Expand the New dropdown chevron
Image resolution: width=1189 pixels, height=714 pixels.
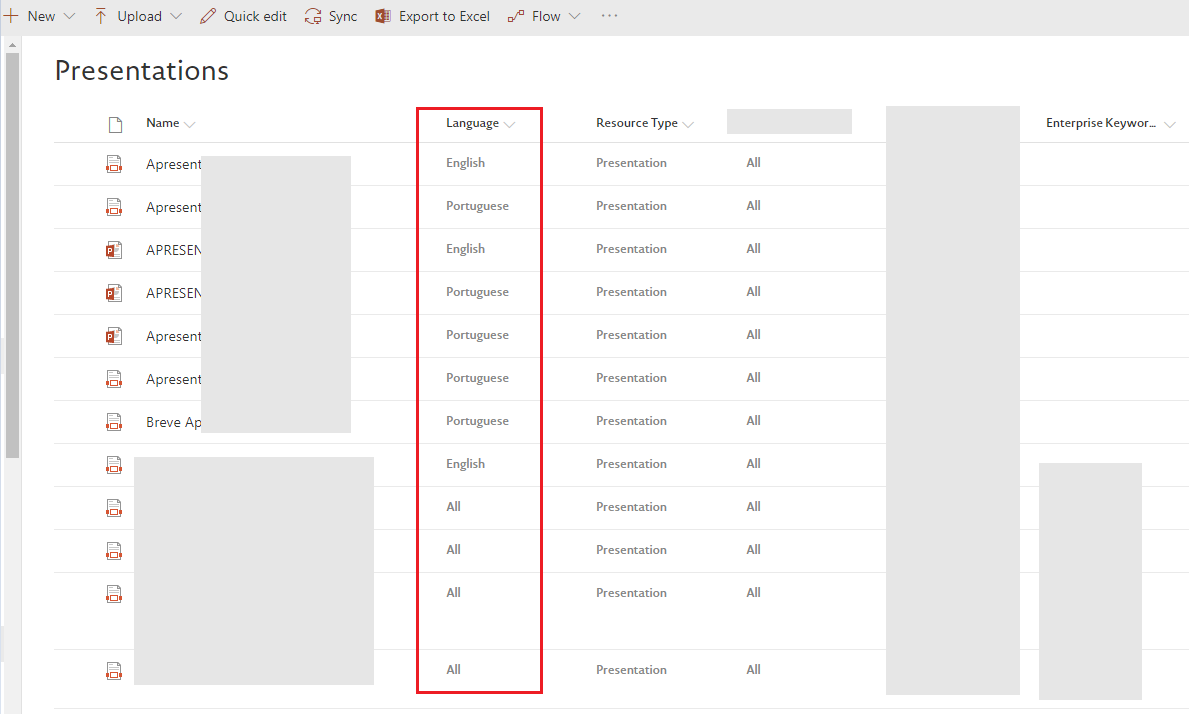[68, 15]
